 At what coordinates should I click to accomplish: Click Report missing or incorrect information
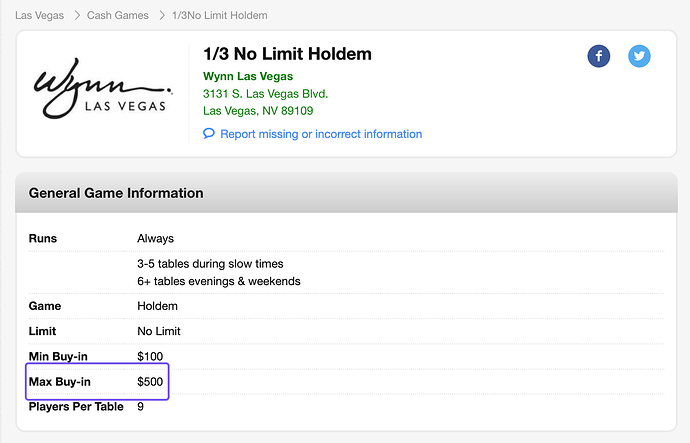click(x=321, y=134)
